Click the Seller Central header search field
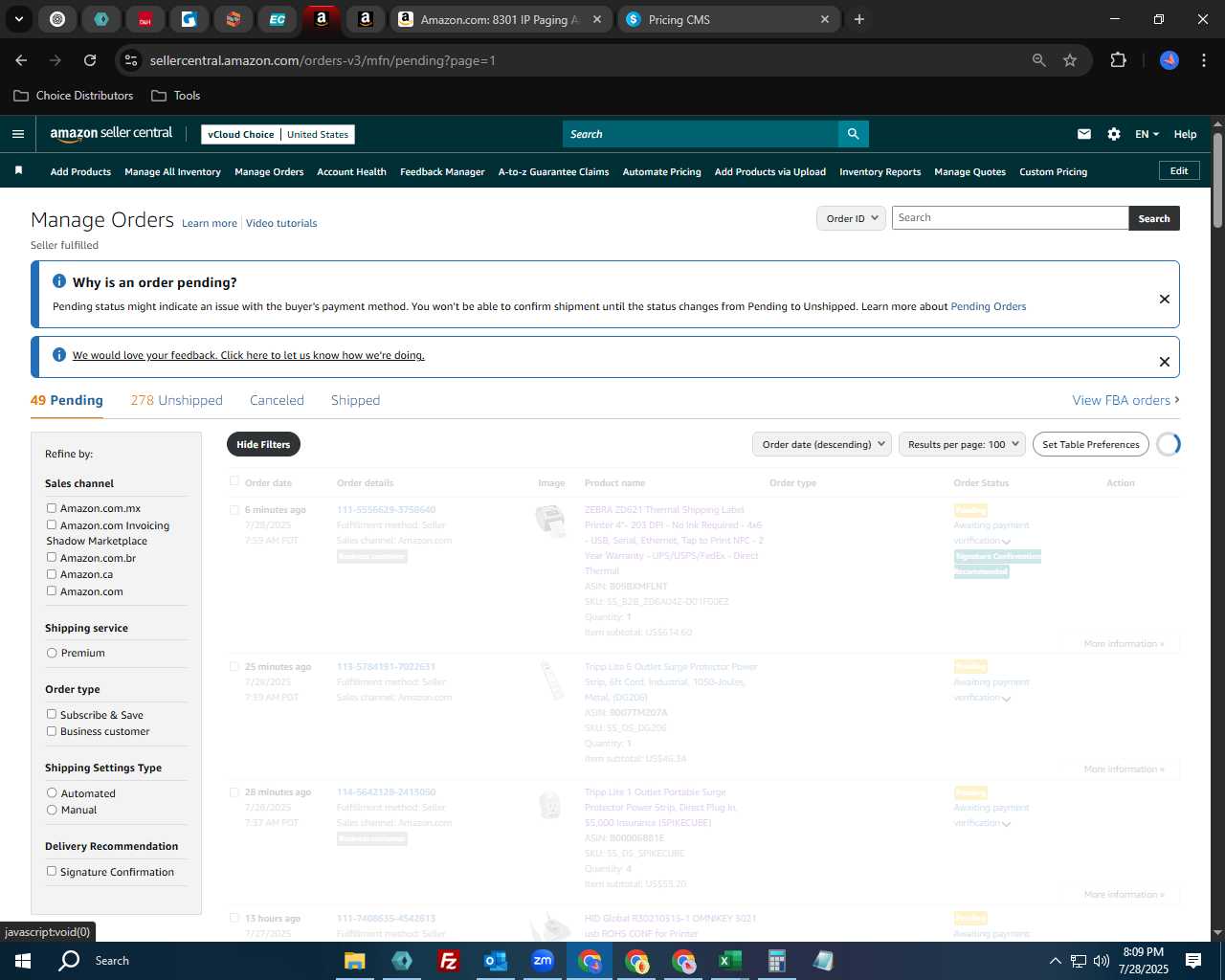 (x=701, y=134)
